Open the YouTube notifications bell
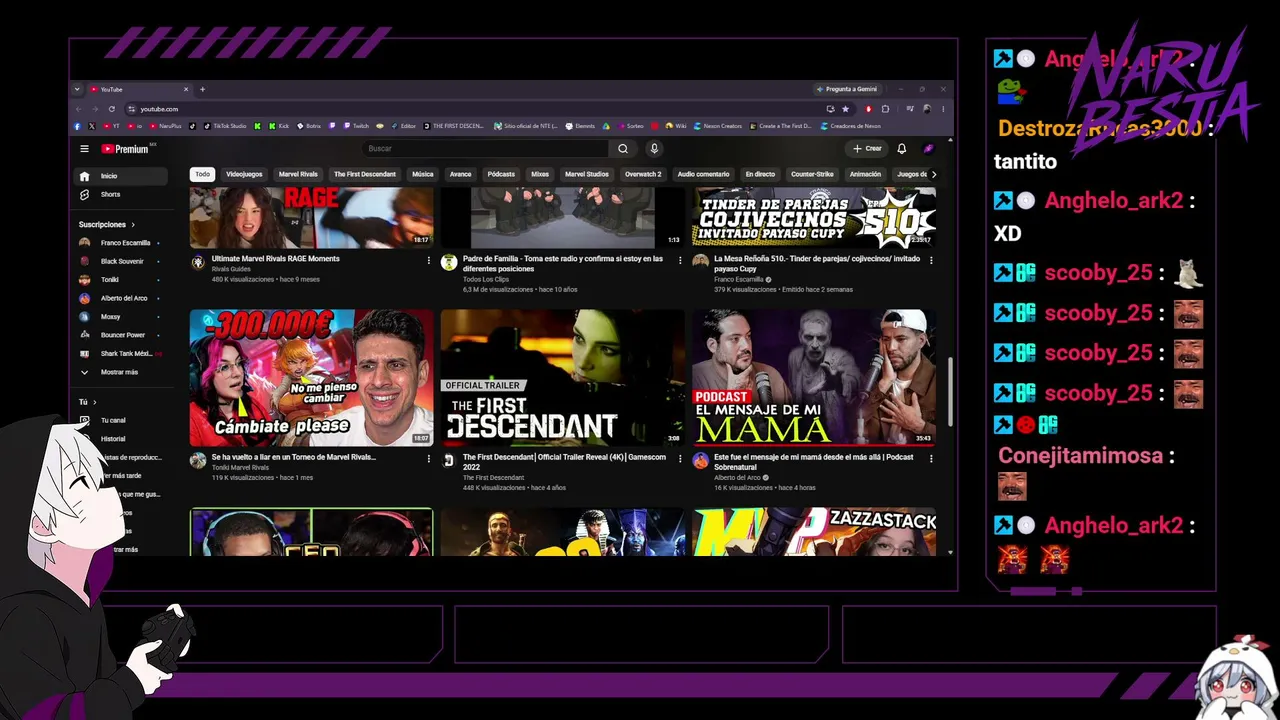The height and width of the screenshot is (720, 1280). pos(901,149)
